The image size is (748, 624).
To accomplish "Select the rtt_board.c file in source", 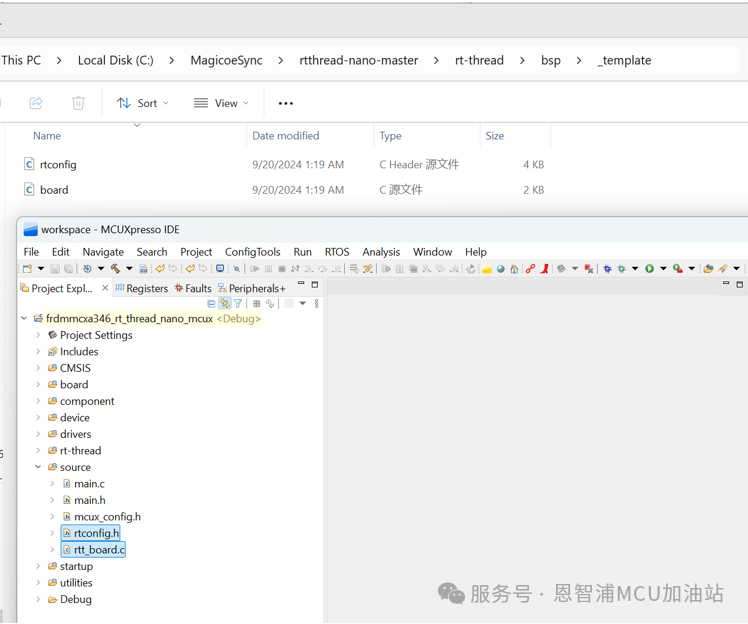I will (x=98, y=550).
